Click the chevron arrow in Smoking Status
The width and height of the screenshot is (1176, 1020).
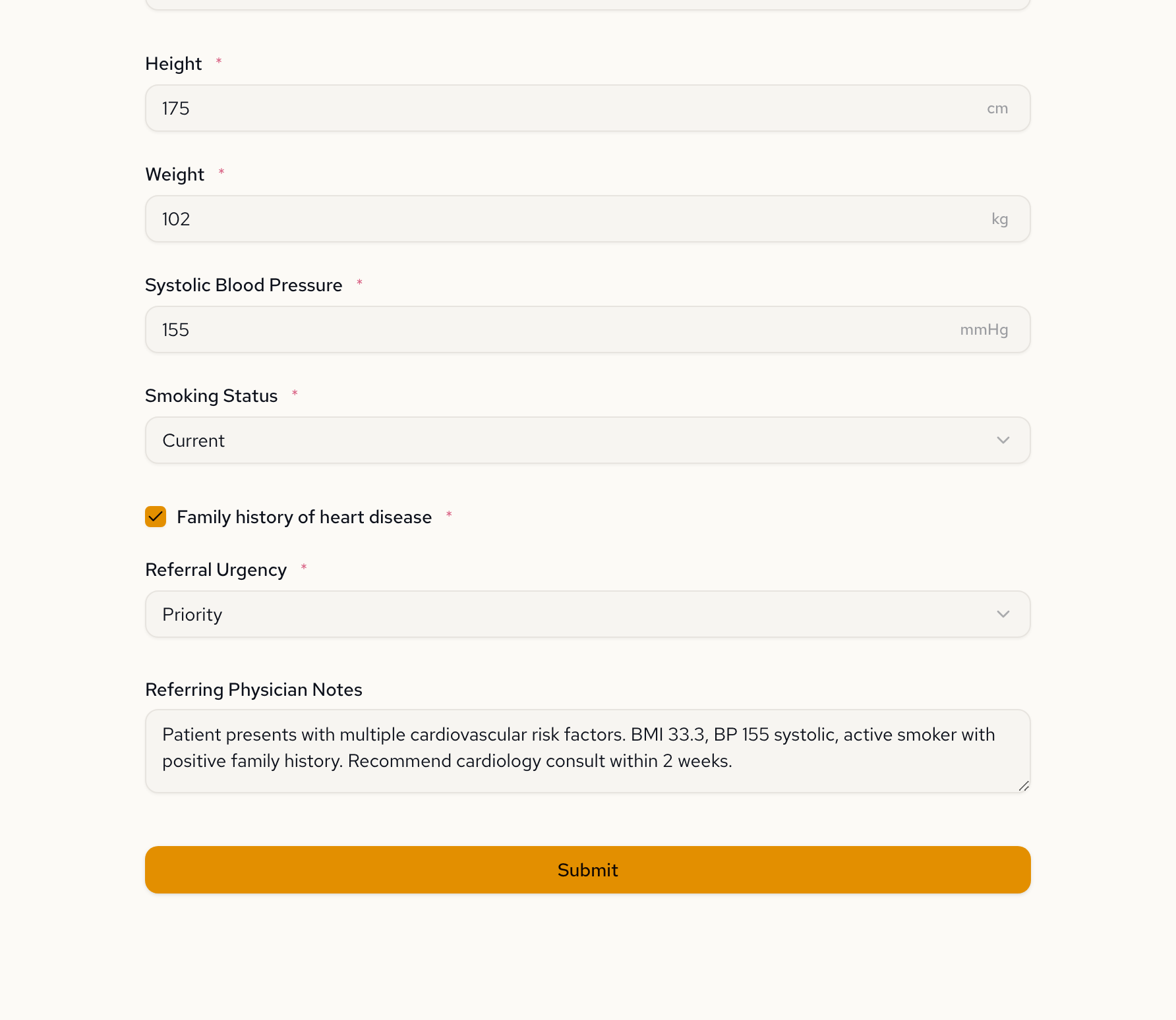pyautogui.click(x=1003, y=440)
